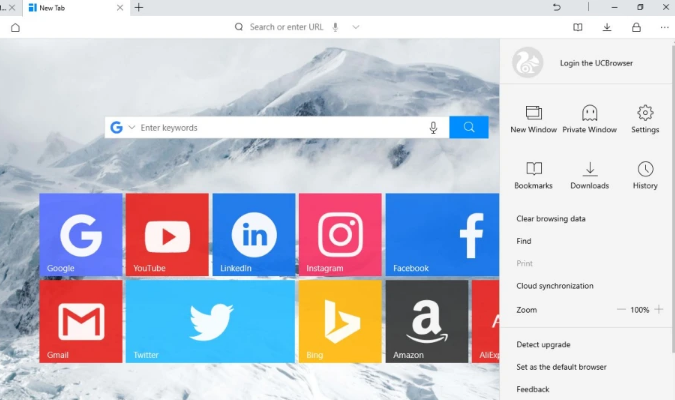The height and width of the screenshot is (400, 675).
Task: Open History clock in menu panel
Action: 645,176
